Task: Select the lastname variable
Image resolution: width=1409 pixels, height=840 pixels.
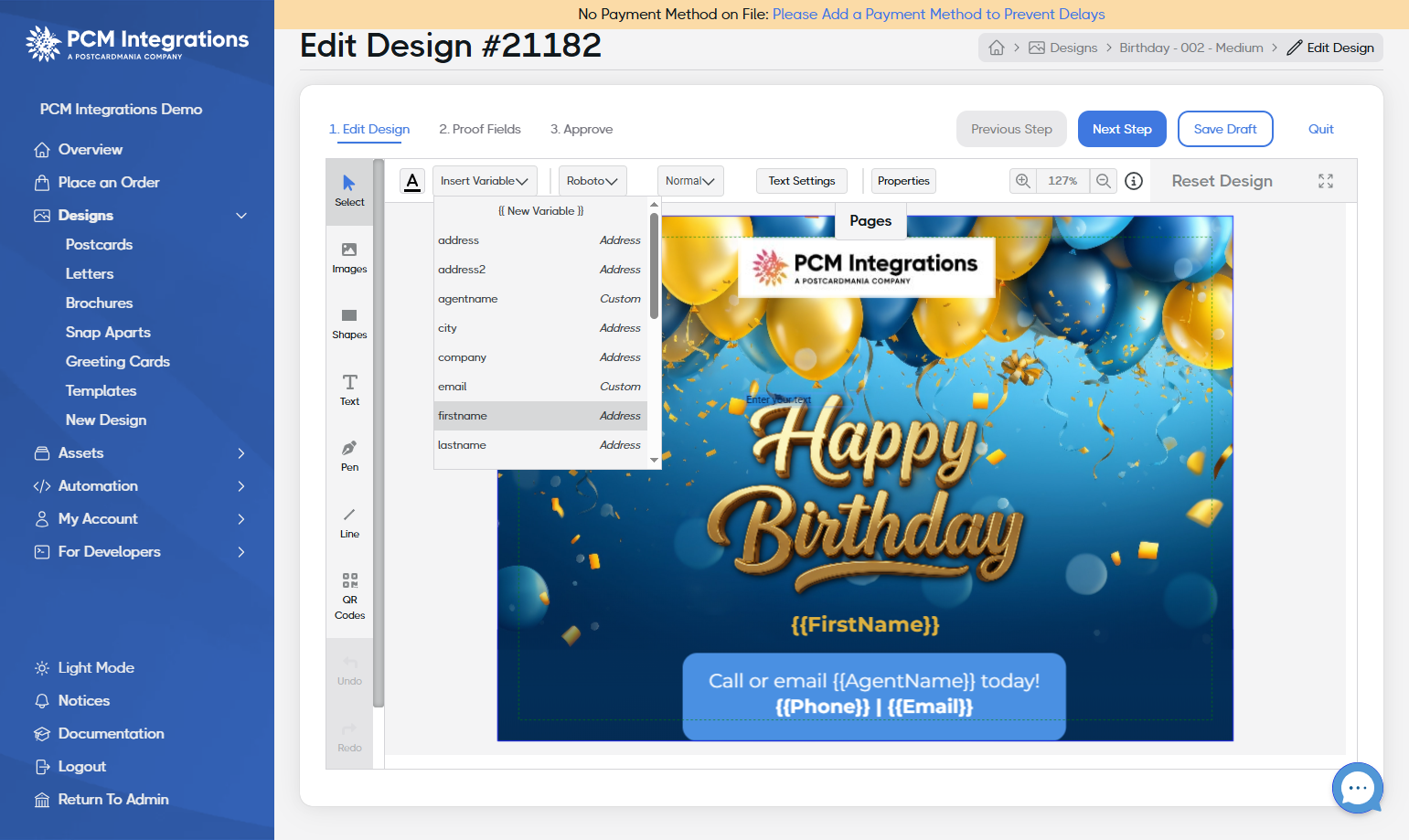Action: (x=539, y=445)
